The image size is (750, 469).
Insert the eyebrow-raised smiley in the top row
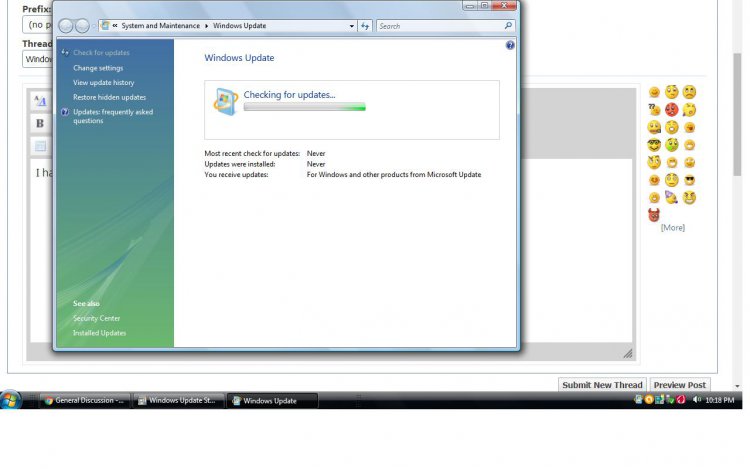(x=672, y=92)
